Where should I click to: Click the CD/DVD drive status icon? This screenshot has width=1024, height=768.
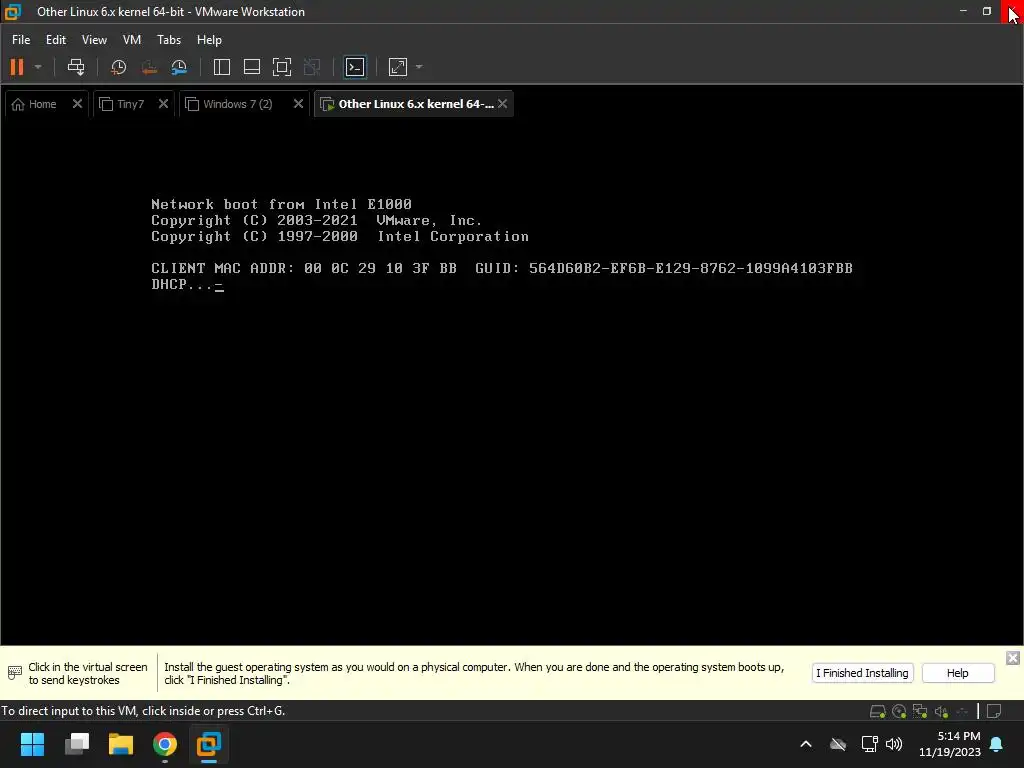point(899,711)
